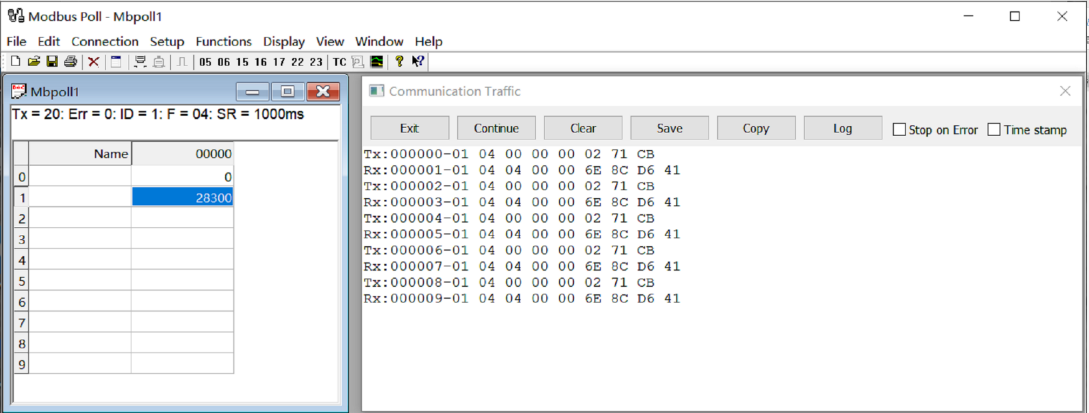Click the Save button in Communication Traffic
1089x413 pixels.
point(670,128)
